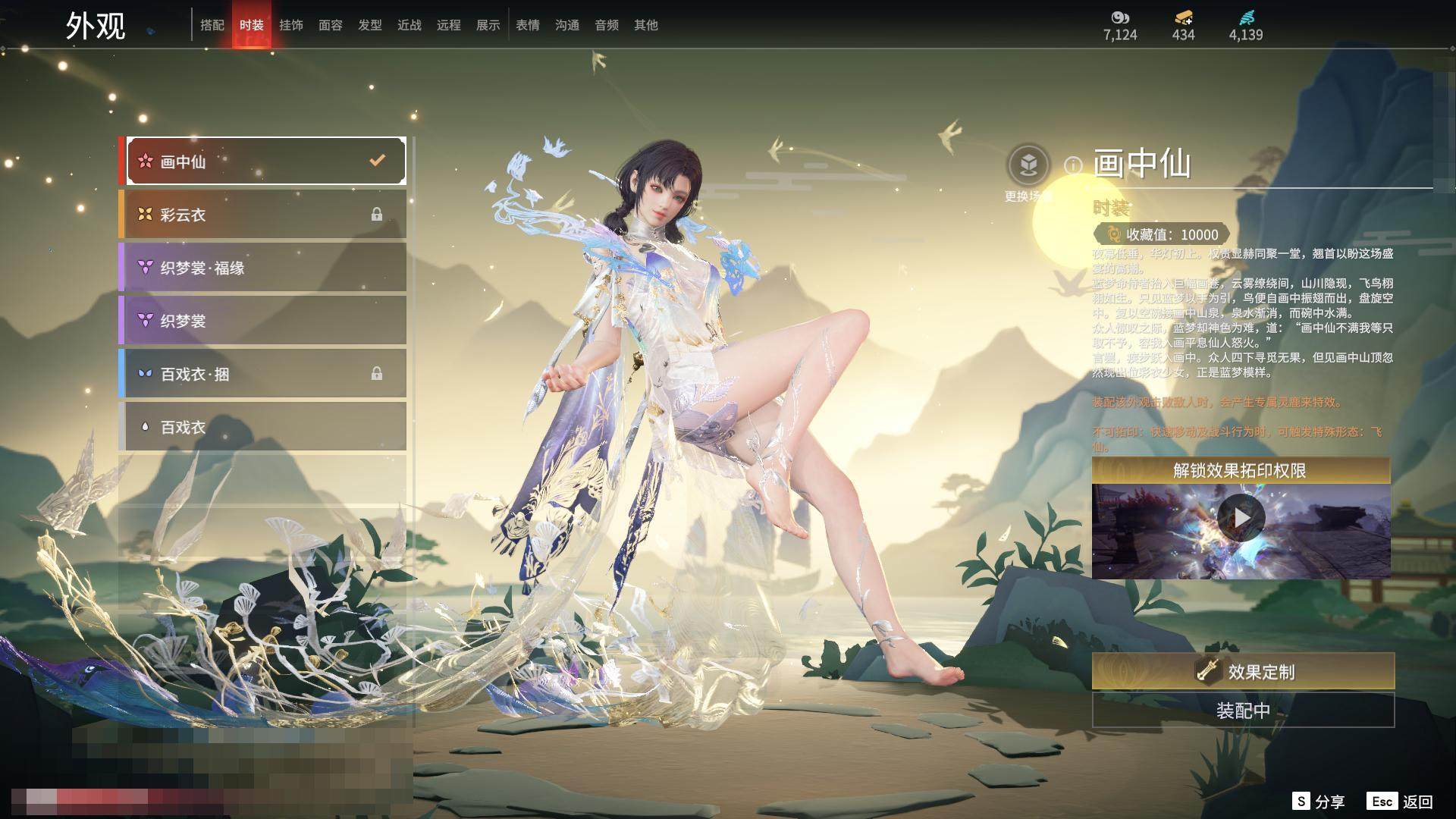Open the 挂饰 accessories tab

point(291,25)
